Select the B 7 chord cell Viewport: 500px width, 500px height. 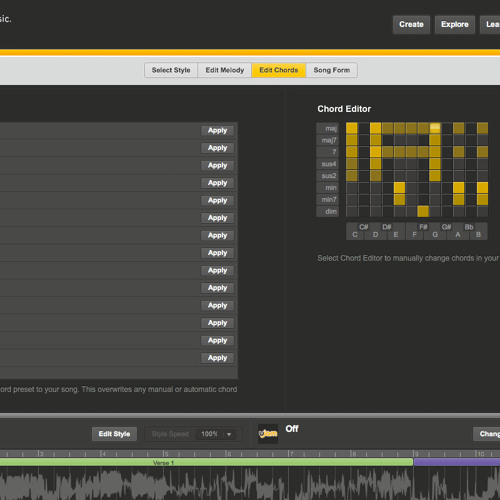click(482, 152)
